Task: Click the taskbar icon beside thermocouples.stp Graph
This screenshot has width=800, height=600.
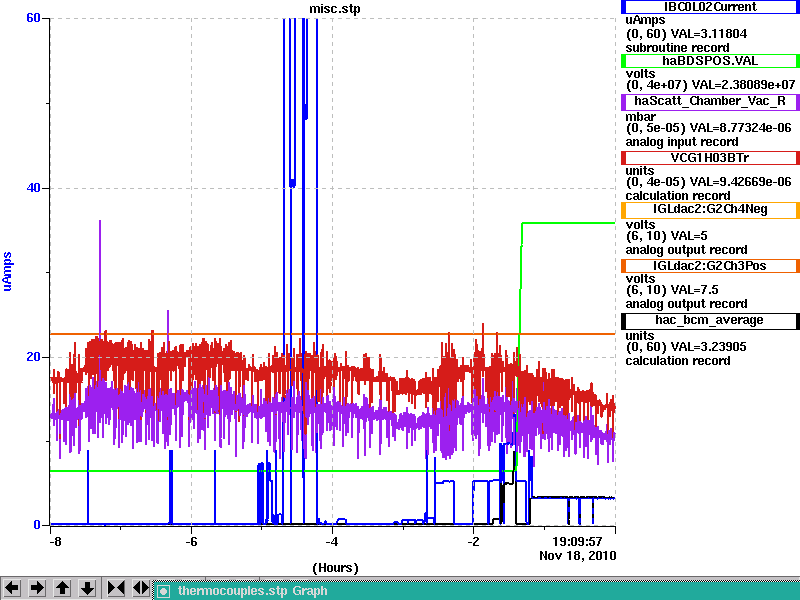Action: pyautogui.click(x=163, y=591)
